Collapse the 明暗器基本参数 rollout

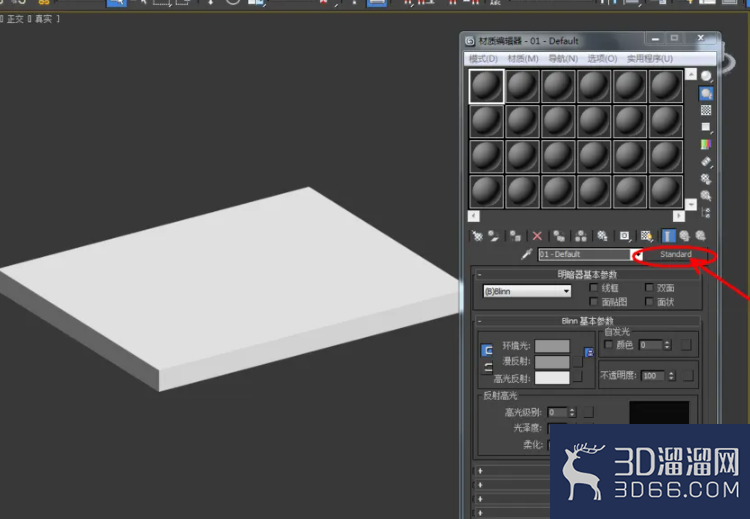click(x=587, y=275)
